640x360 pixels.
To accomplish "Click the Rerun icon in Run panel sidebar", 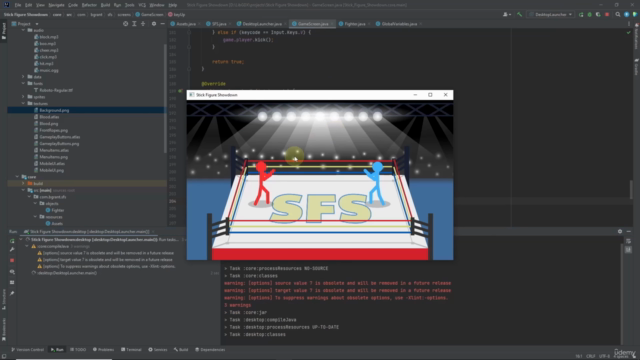I will pyautogui.click(x=12, y=241).
